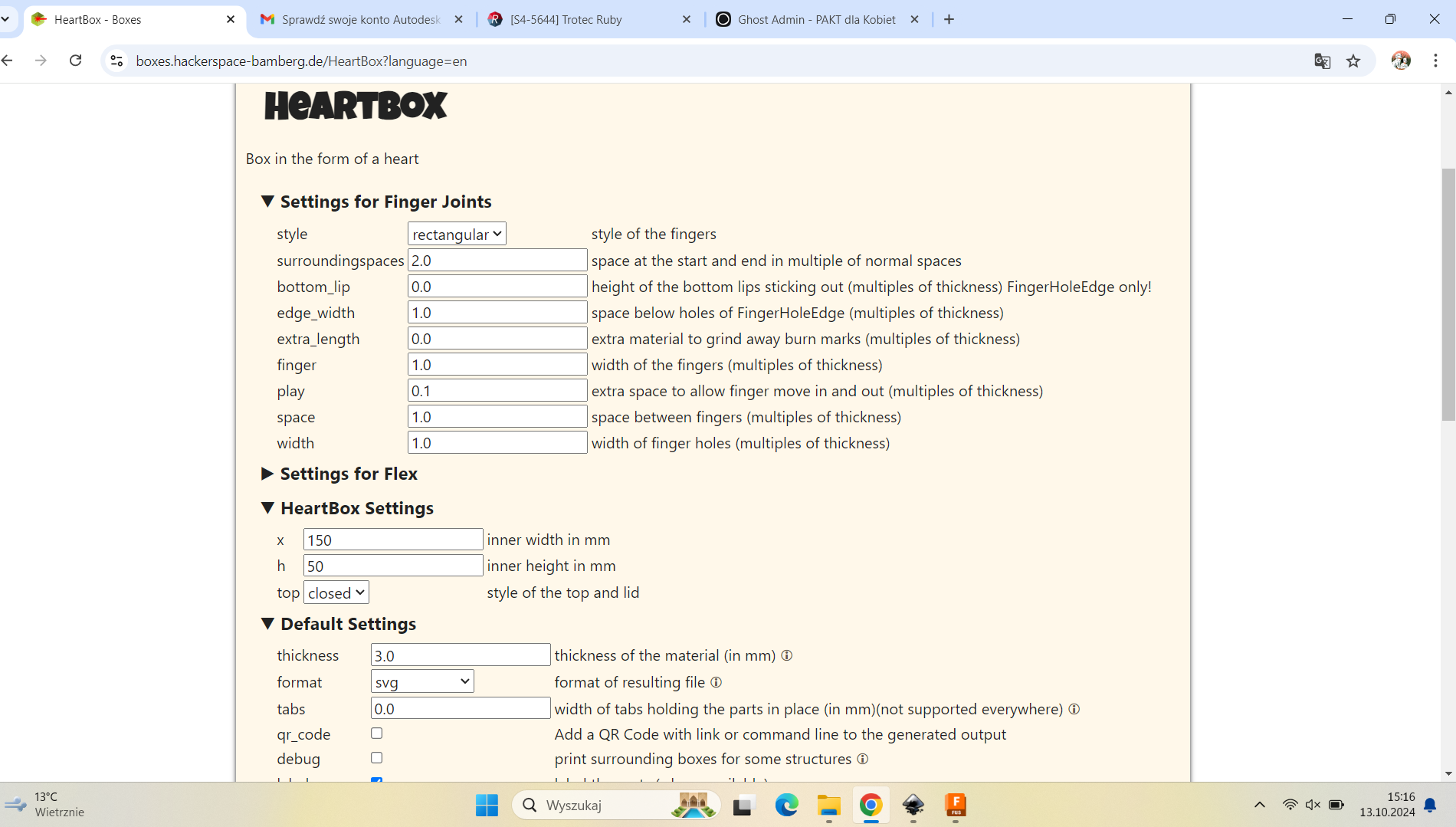Click the finger width input field
1456x827 pixels.
tap(497, 364)
